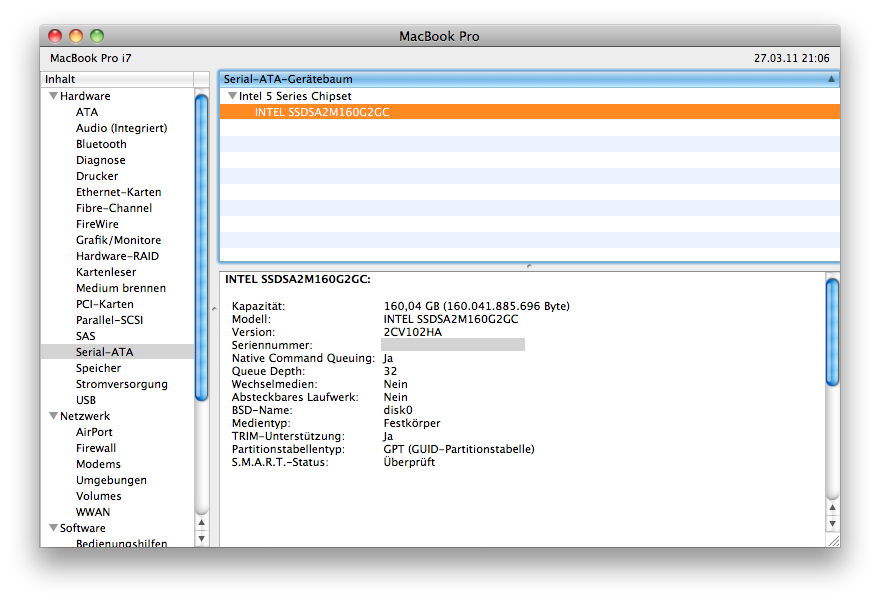Image resolution: width=880 pixels, height=602 pixels.
Task: Click the sidebar pane divider handle
Action: coord(214,309)
